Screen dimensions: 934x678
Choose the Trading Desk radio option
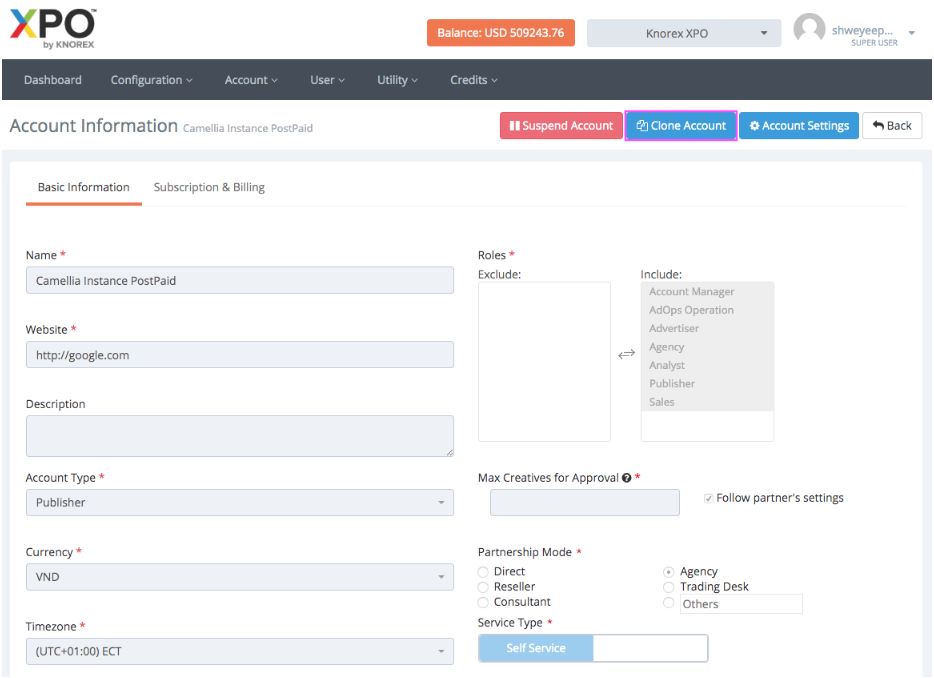(x=669, y=587)
